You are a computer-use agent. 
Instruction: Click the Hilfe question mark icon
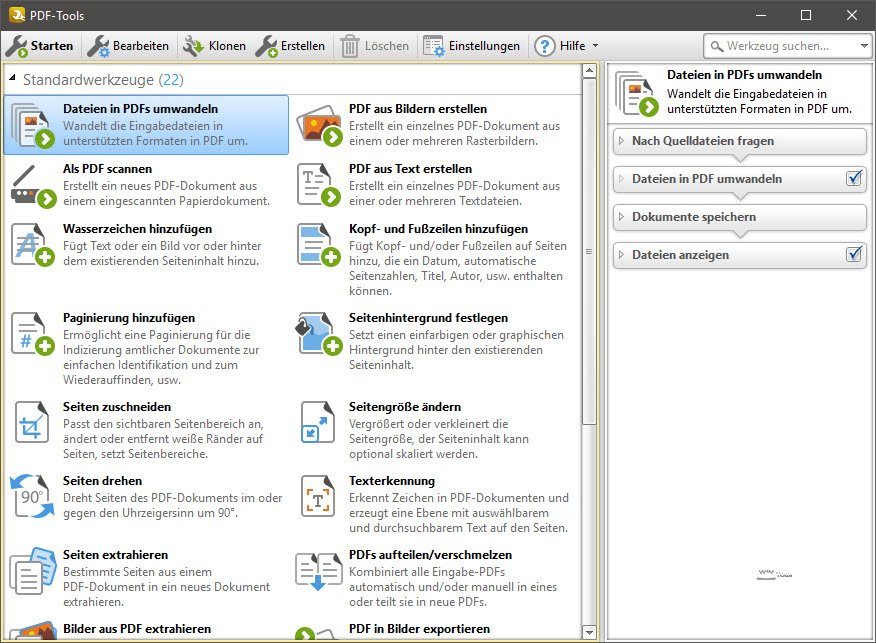[545, 46]
